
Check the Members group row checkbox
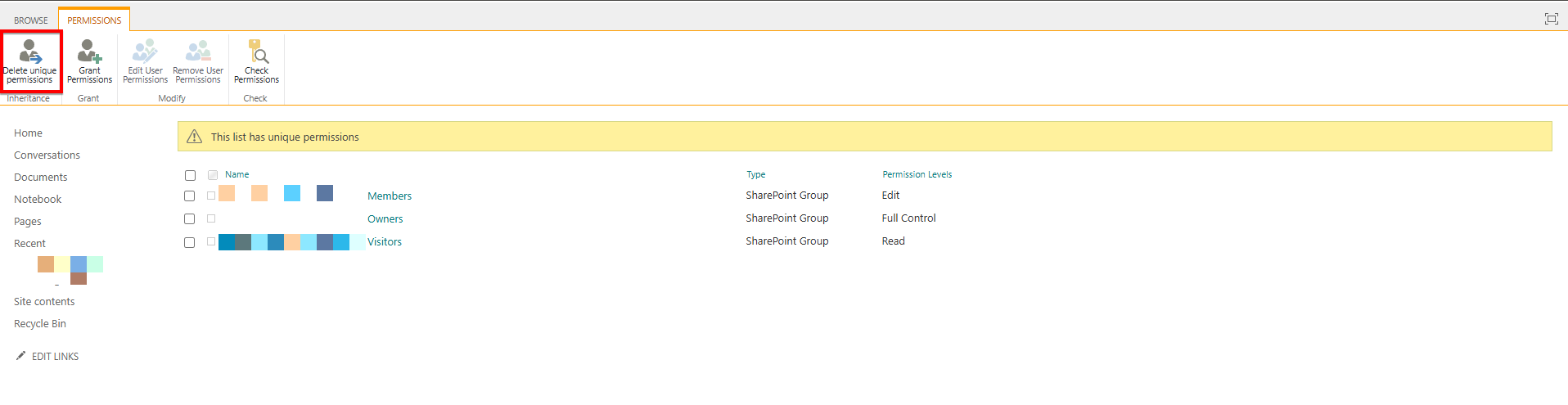(190, 196)
